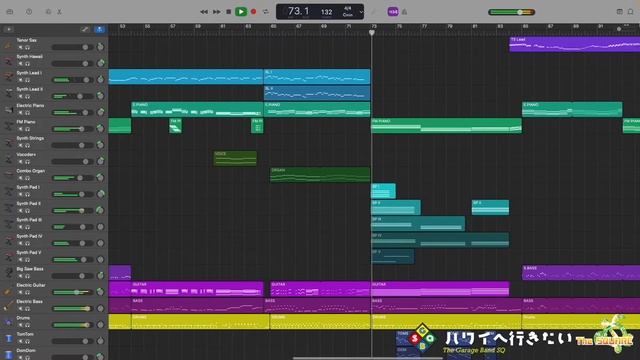The width and height of the screenshot is (640, 360).
Task: Solo the Drums track
Action: [x=27, y=325]
